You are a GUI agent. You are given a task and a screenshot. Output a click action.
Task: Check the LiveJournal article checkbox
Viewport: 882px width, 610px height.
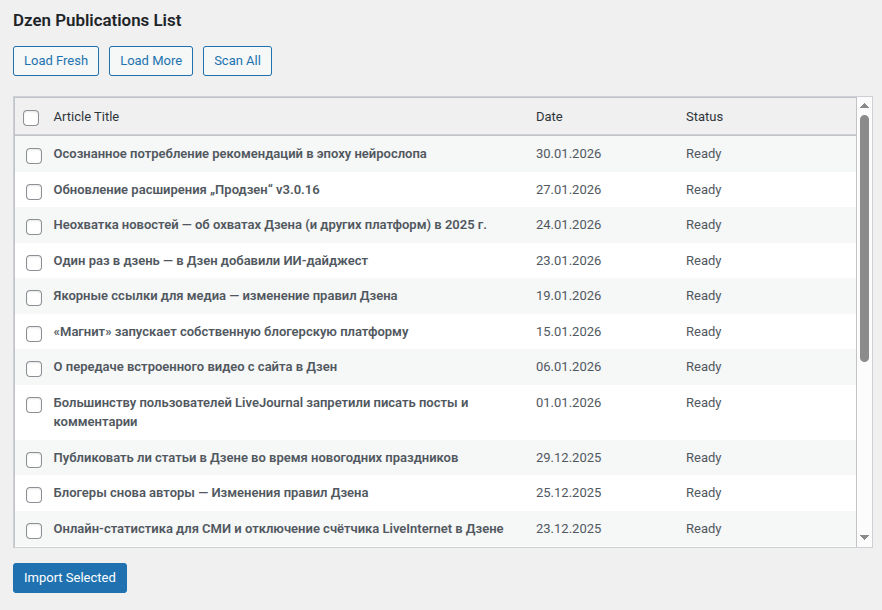tap(34, 404)
